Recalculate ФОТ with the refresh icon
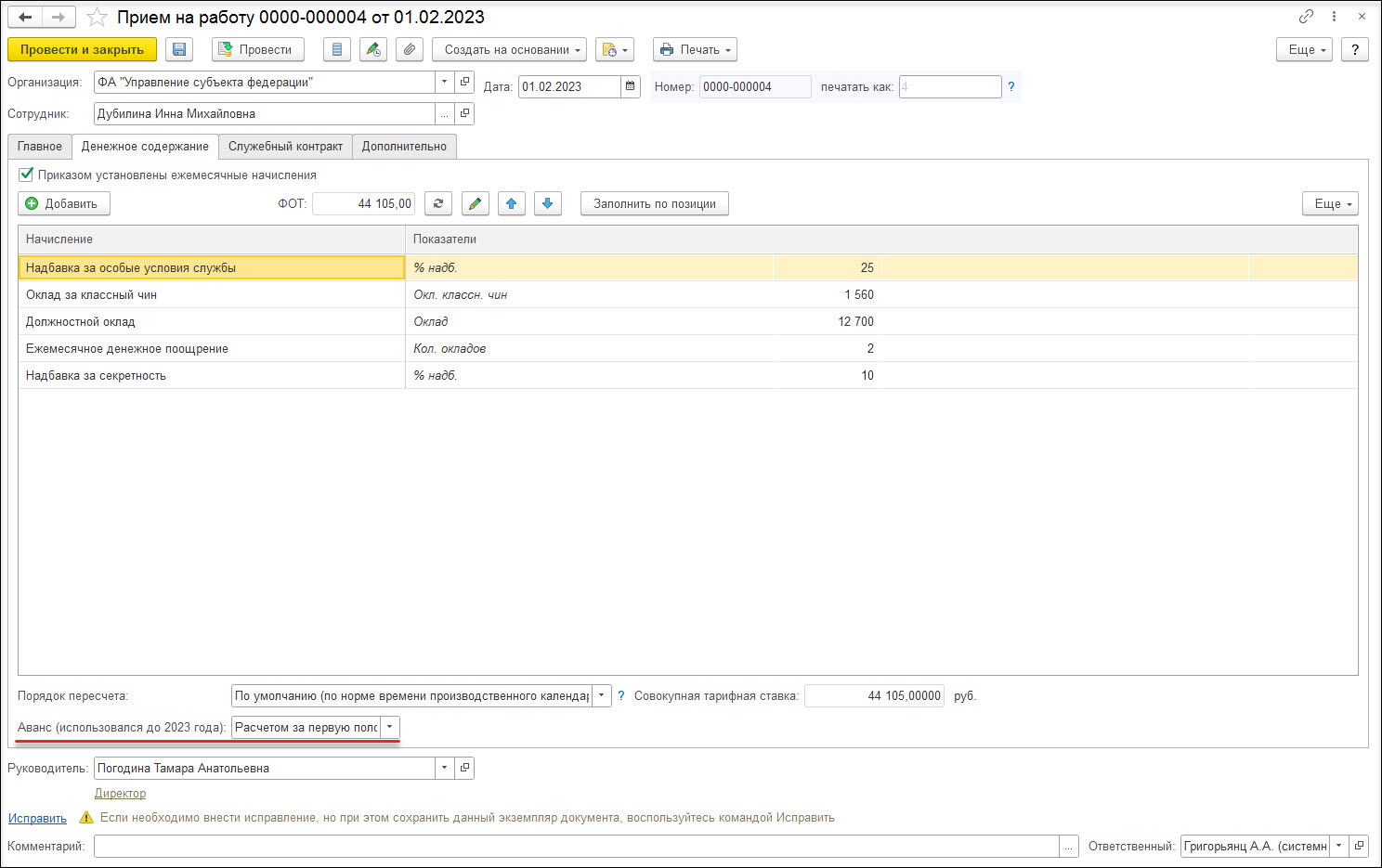Image resolution: width=1382 pixels, height=868 pixels. click(438, 203)
